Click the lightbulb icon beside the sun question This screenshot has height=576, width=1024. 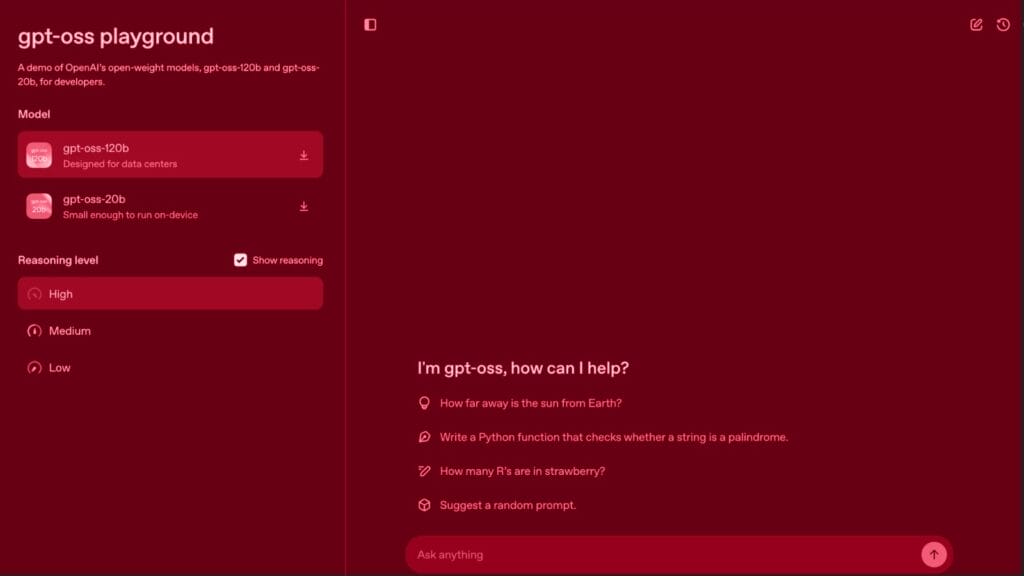[x=424, y=403]
